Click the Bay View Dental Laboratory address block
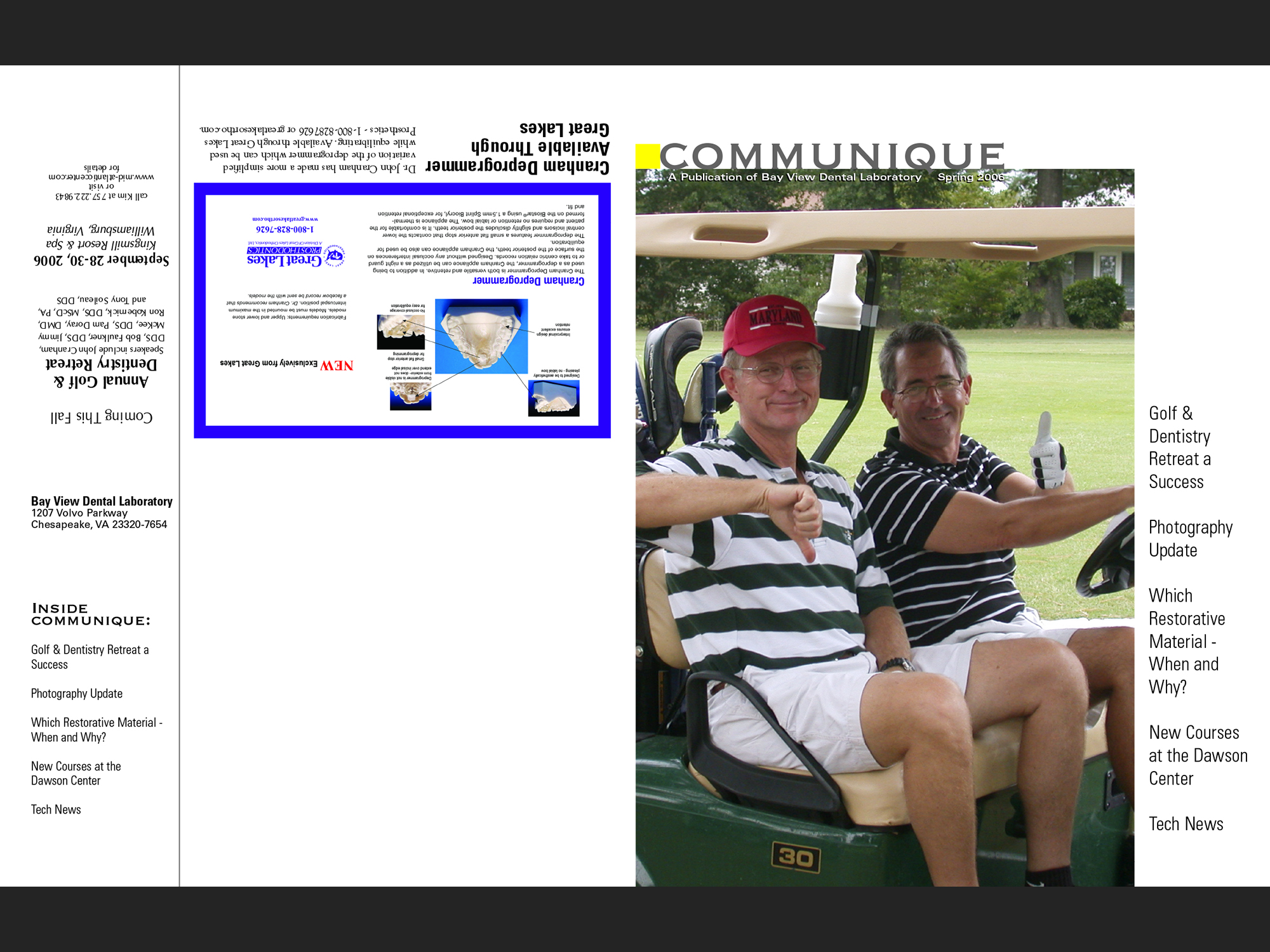The height and width of the screenshot is (952, 1270). pos(101,512)
